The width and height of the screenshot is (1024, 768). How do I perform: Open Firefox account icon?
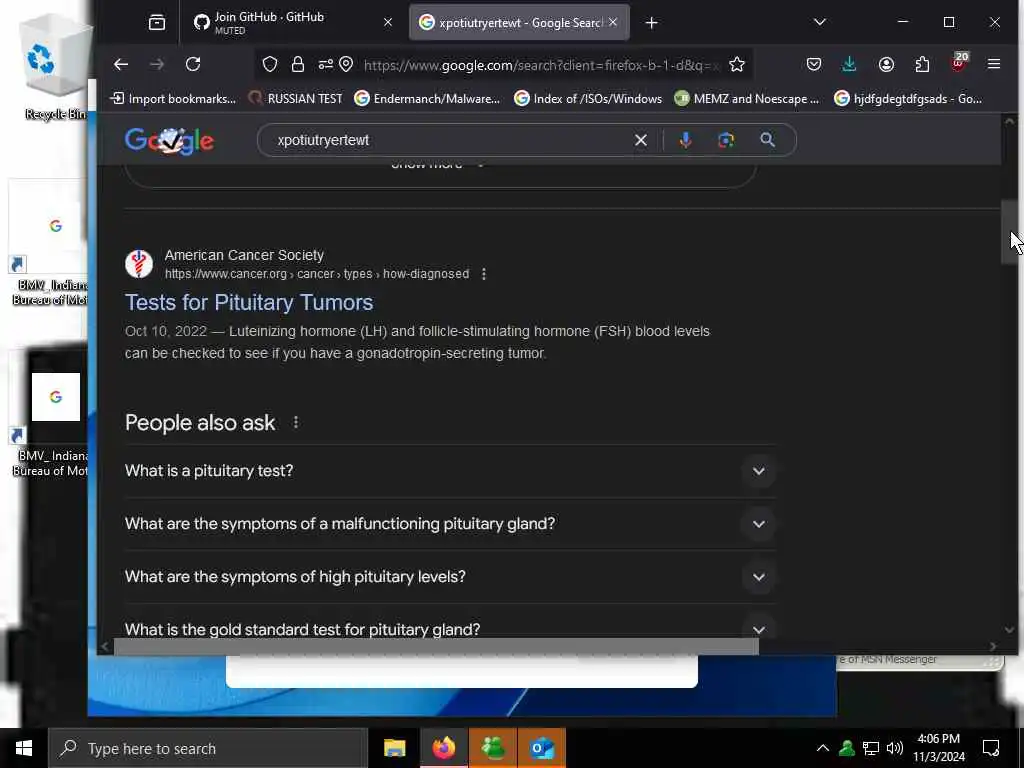tap(886, 64)
